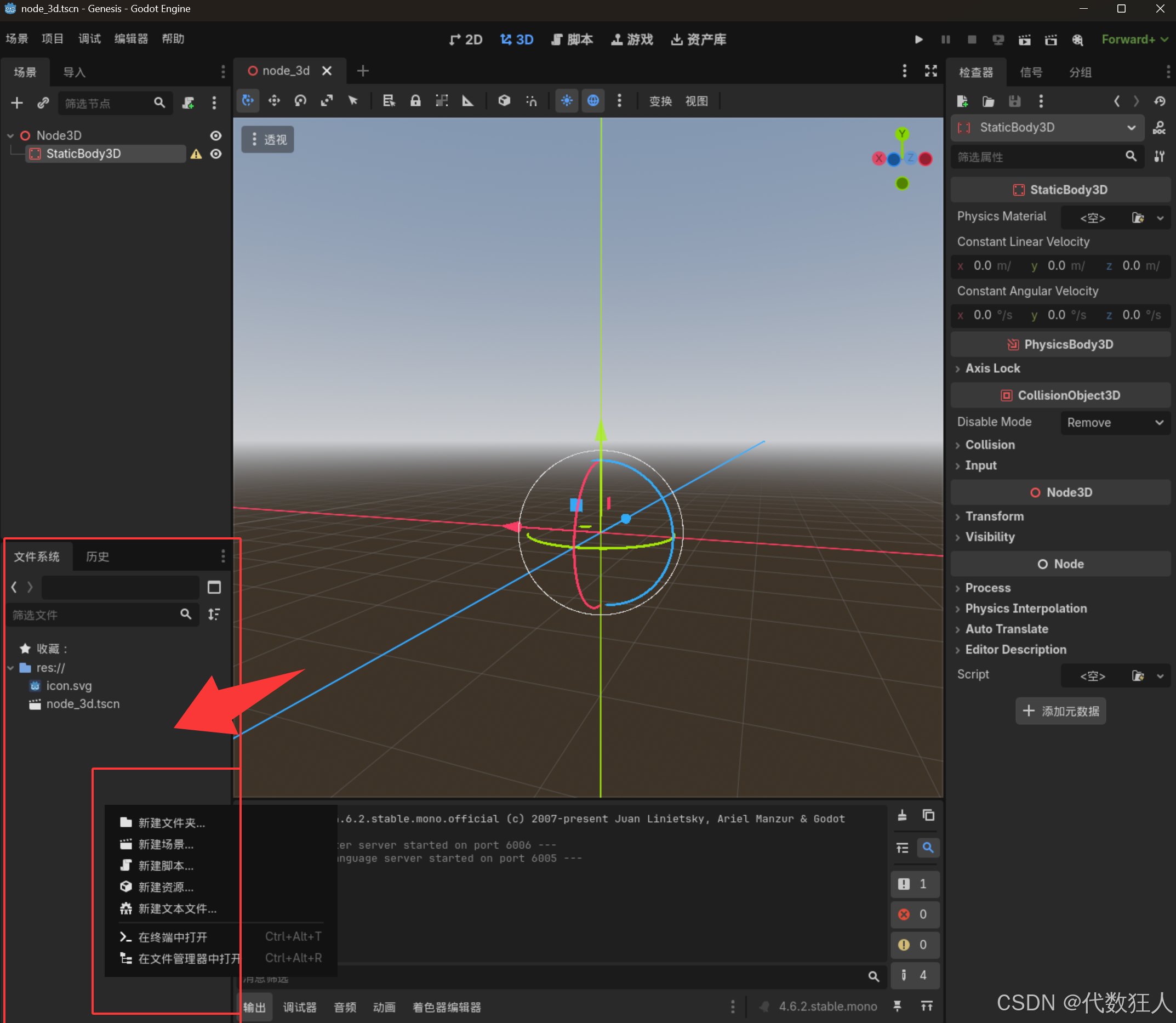
Task: Select the Move mode tool
Action: click(x=275, y=101)
